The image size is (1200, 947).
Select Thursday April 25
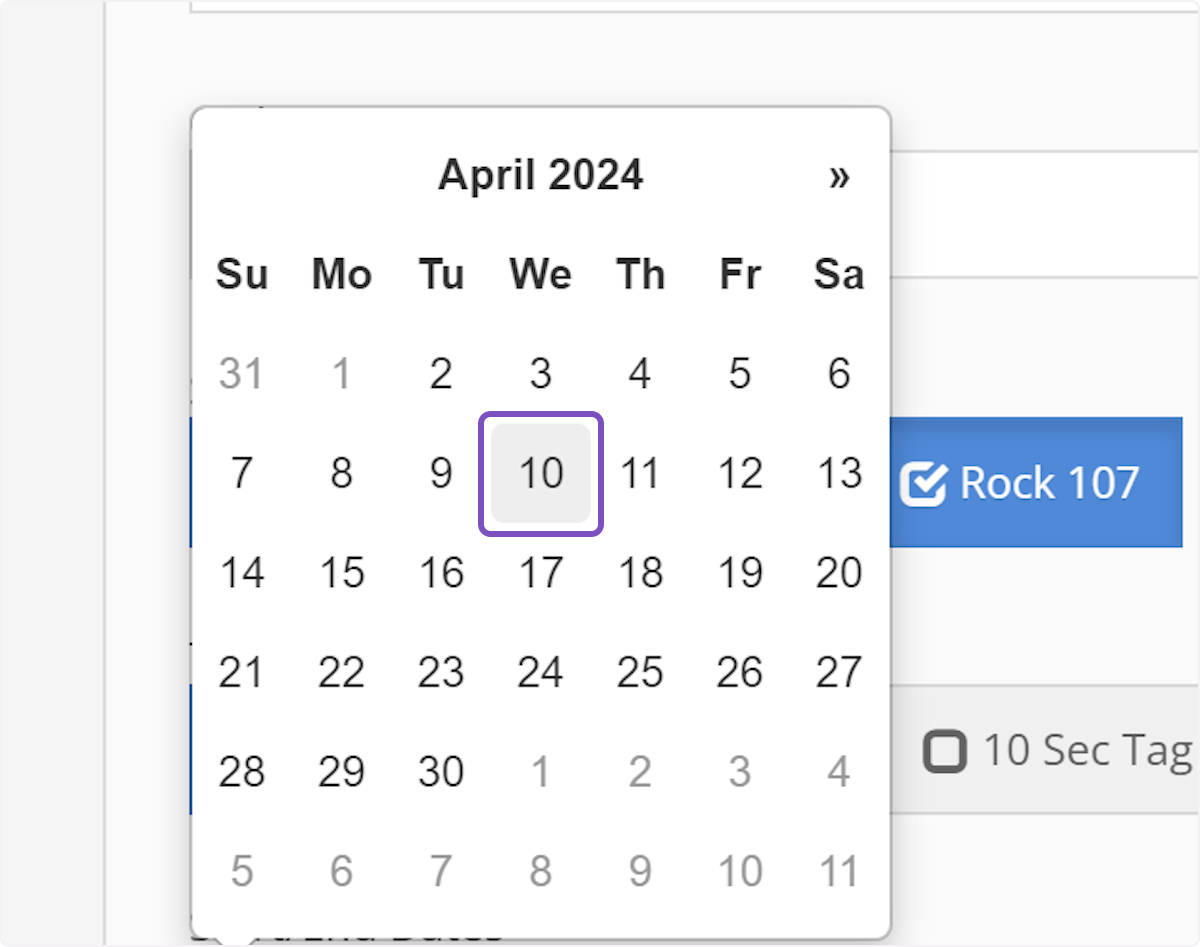coord(640,673)
